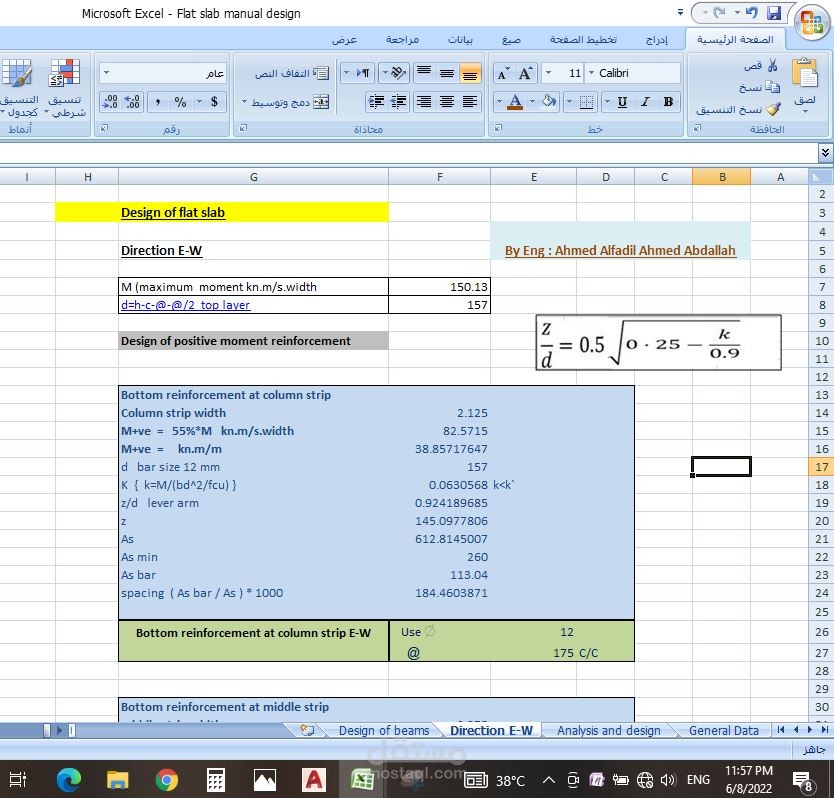The image size is (834, 798).
Task: Switch to بيانات (Data) tab
Action: (460, 40)
